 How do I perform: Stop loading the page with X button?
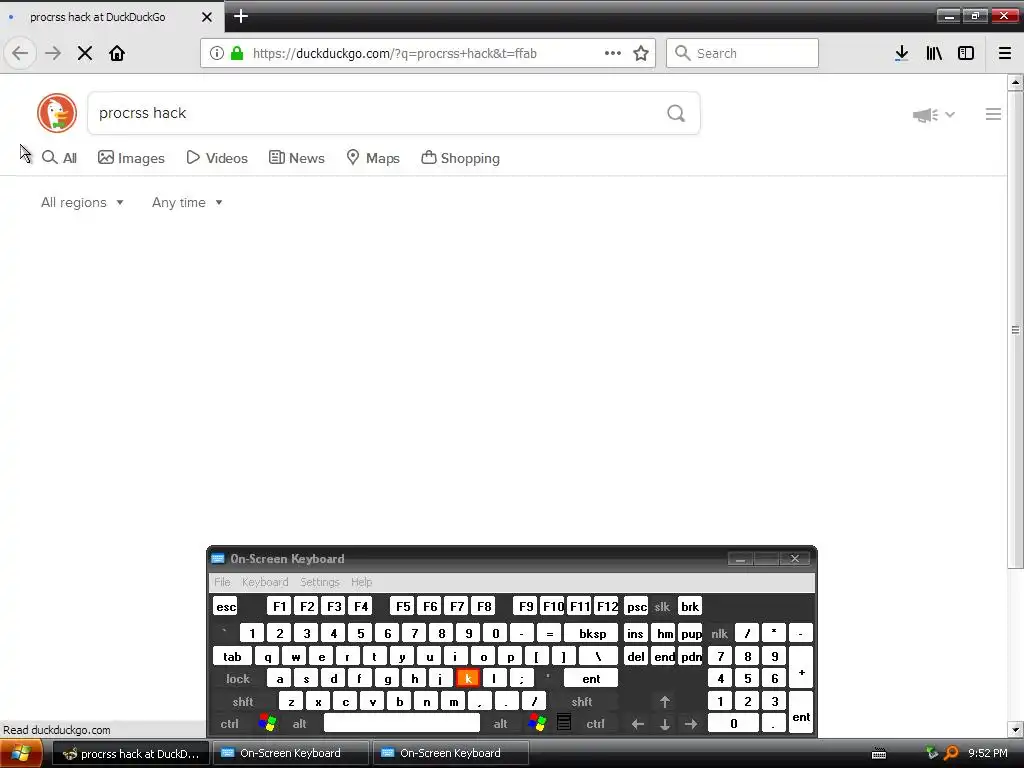[85, 53]
